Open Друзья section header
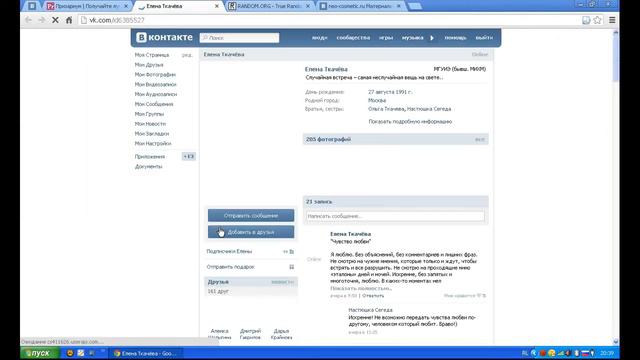The image size is (640, 360). (x=218, y=282)
